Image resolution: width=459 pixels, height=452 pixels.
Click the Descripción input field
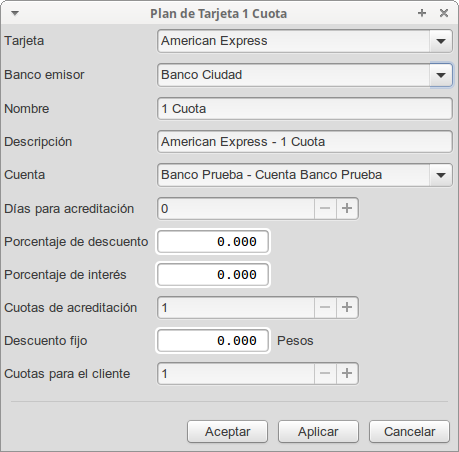(305, 142)
